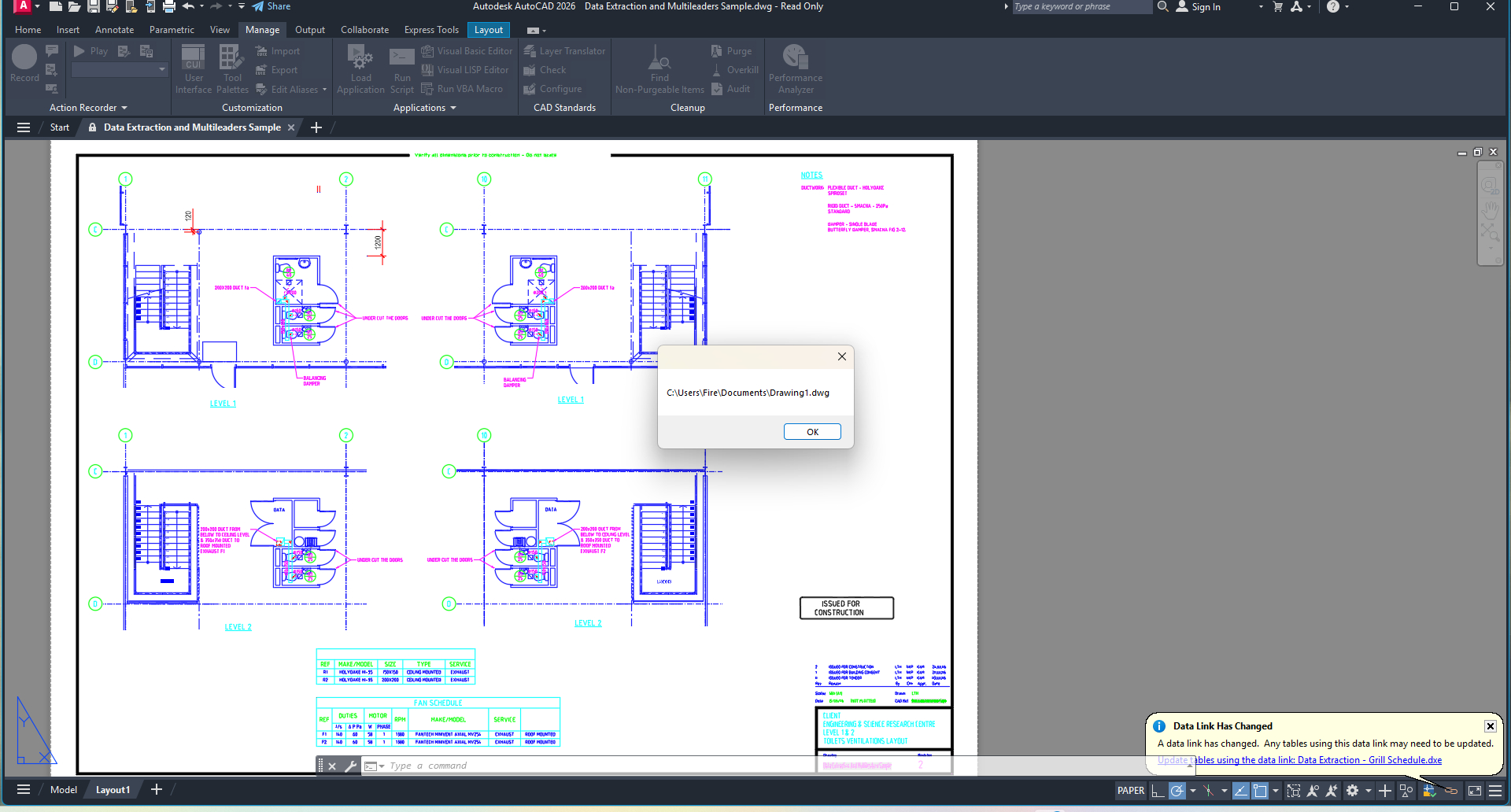The image size is (1511, 812).
Task: Run the Overkill cleanup tool
Action: 734,70
